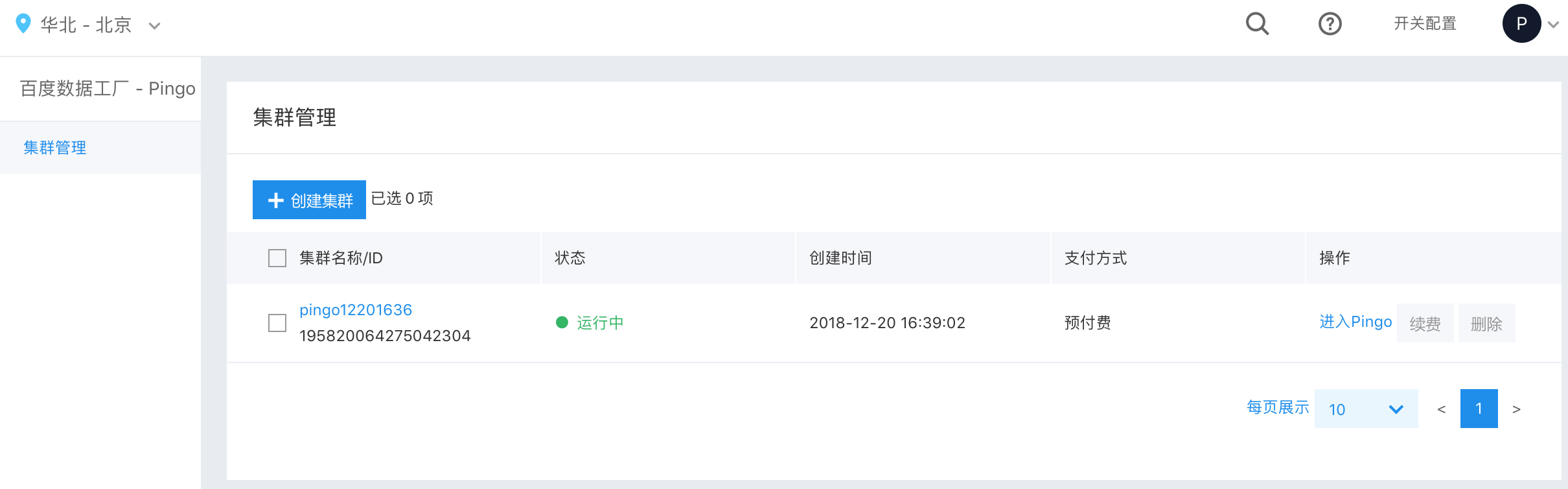Viewport: 1568px width, 489px height.
Task: Open the 10 per page dropdown
Action: [1366, 409]
